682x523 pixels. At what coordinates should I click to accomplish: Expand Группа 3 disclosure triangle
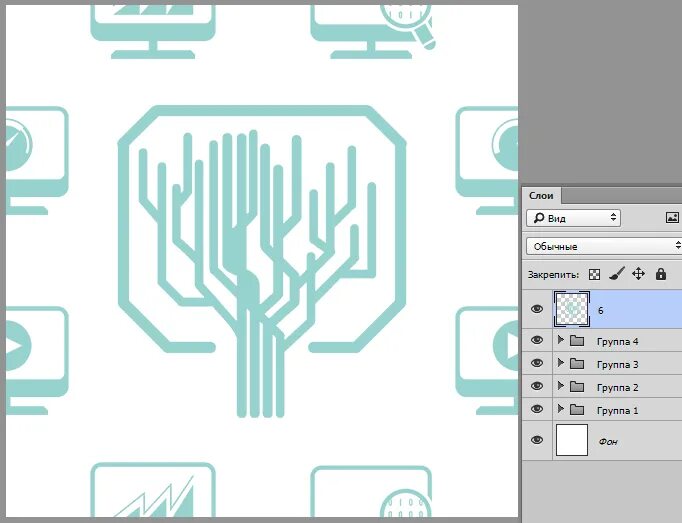pos(561,363)
